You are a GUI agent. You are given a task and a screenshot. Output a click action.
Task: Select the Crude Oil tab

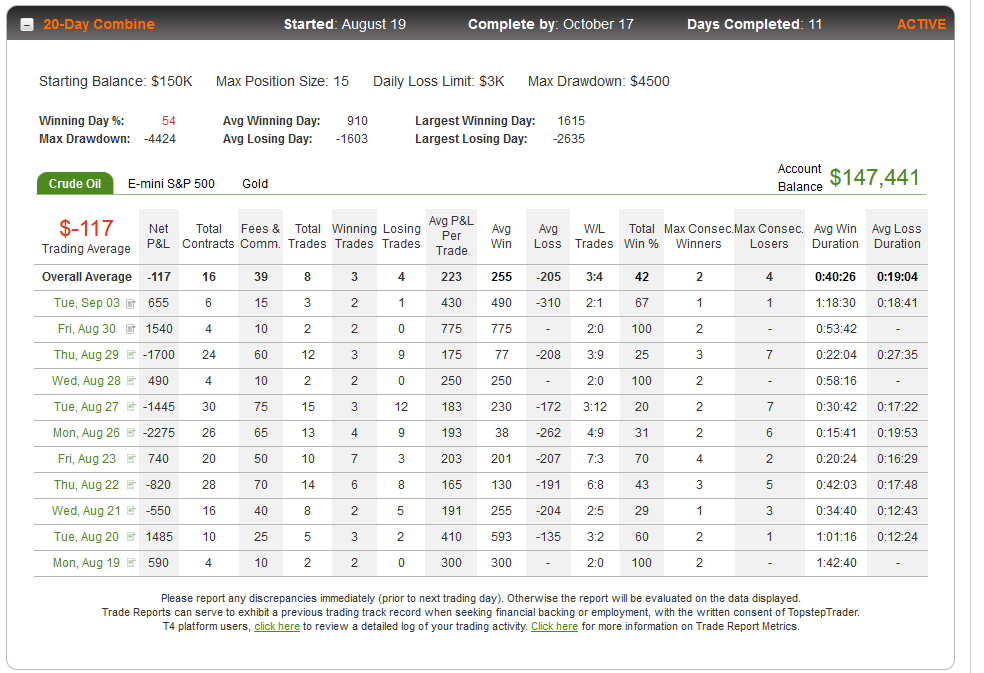75,183
